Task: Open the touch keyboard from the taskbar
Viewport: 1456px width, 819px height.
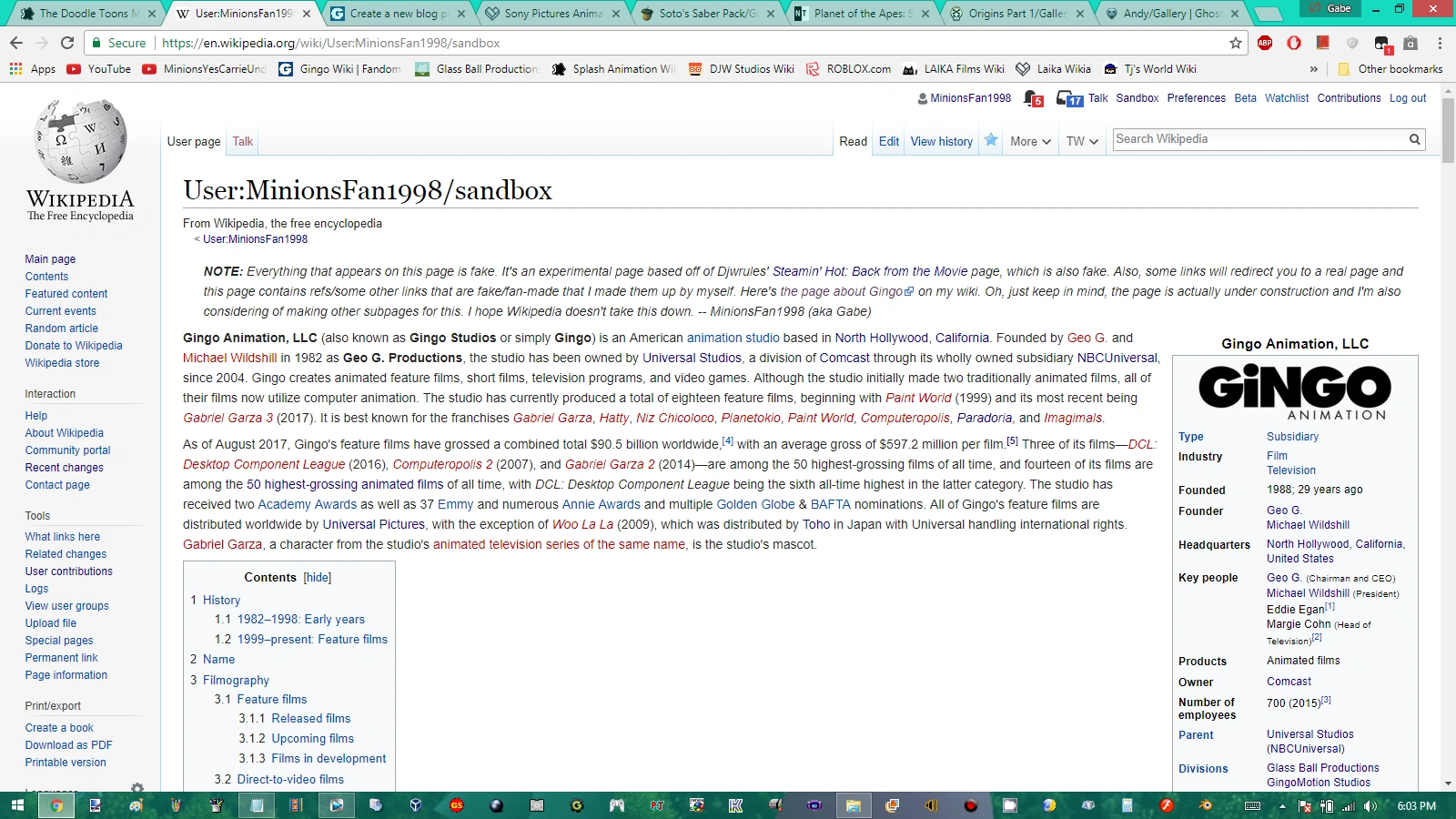Action: (x=1252, y=805)
